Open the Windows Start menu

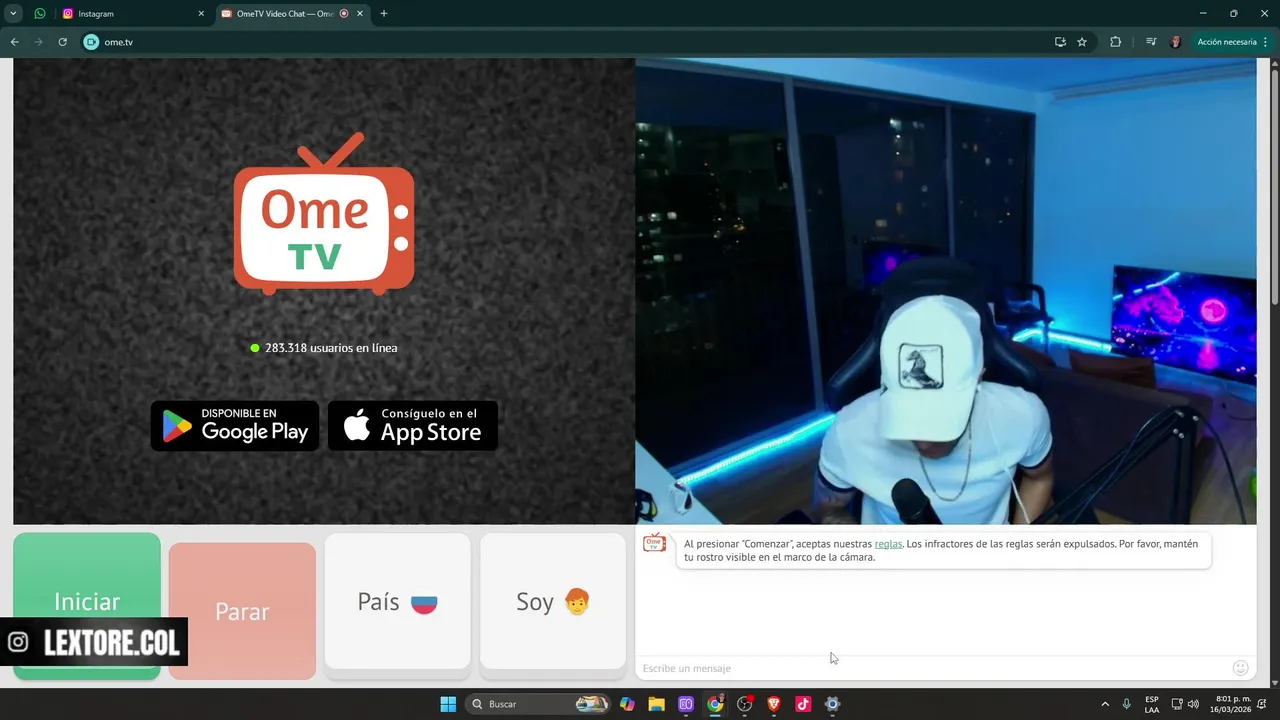point(448,704)
